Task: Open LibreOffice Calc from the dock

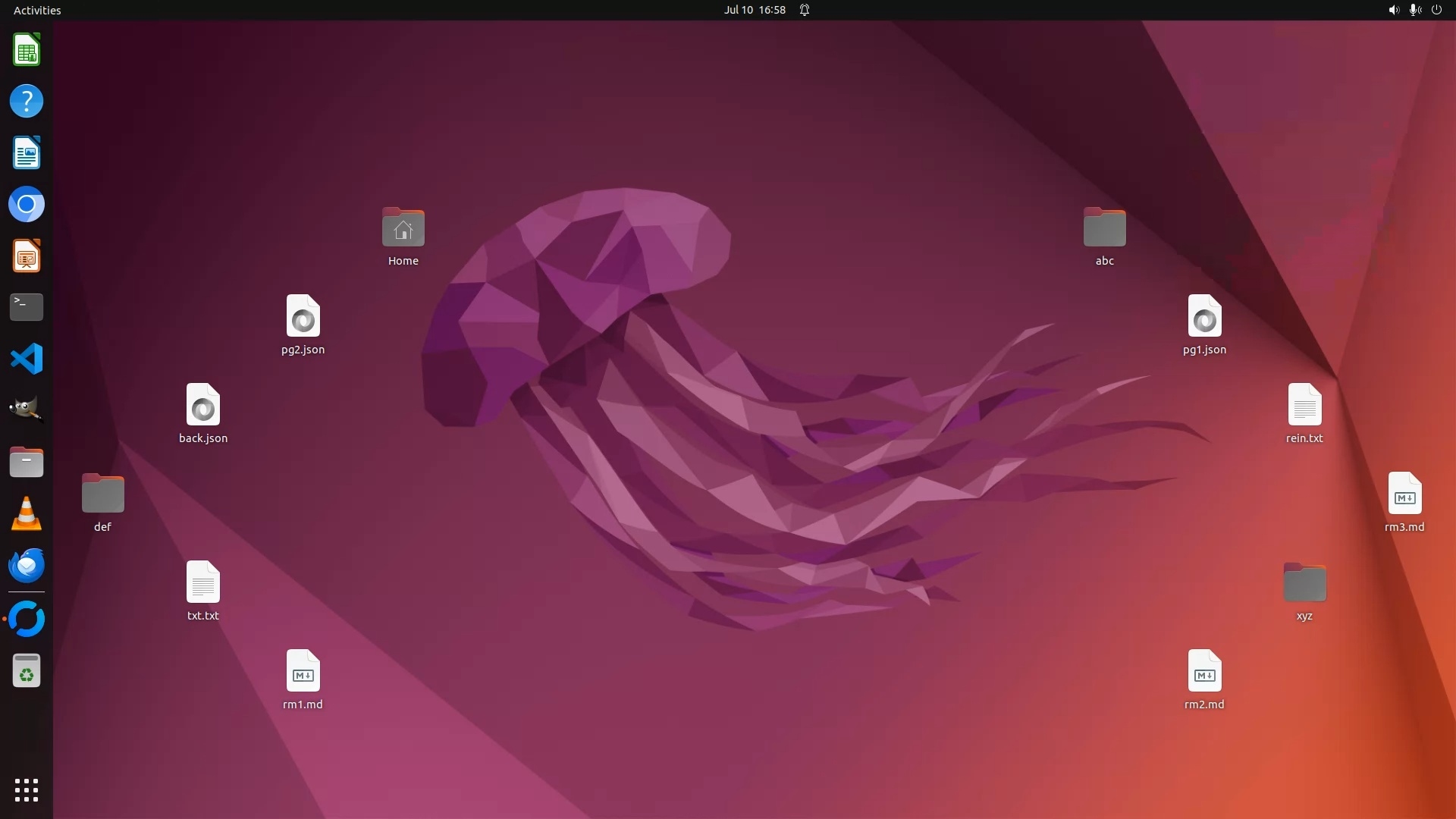Action: (27, 50)
